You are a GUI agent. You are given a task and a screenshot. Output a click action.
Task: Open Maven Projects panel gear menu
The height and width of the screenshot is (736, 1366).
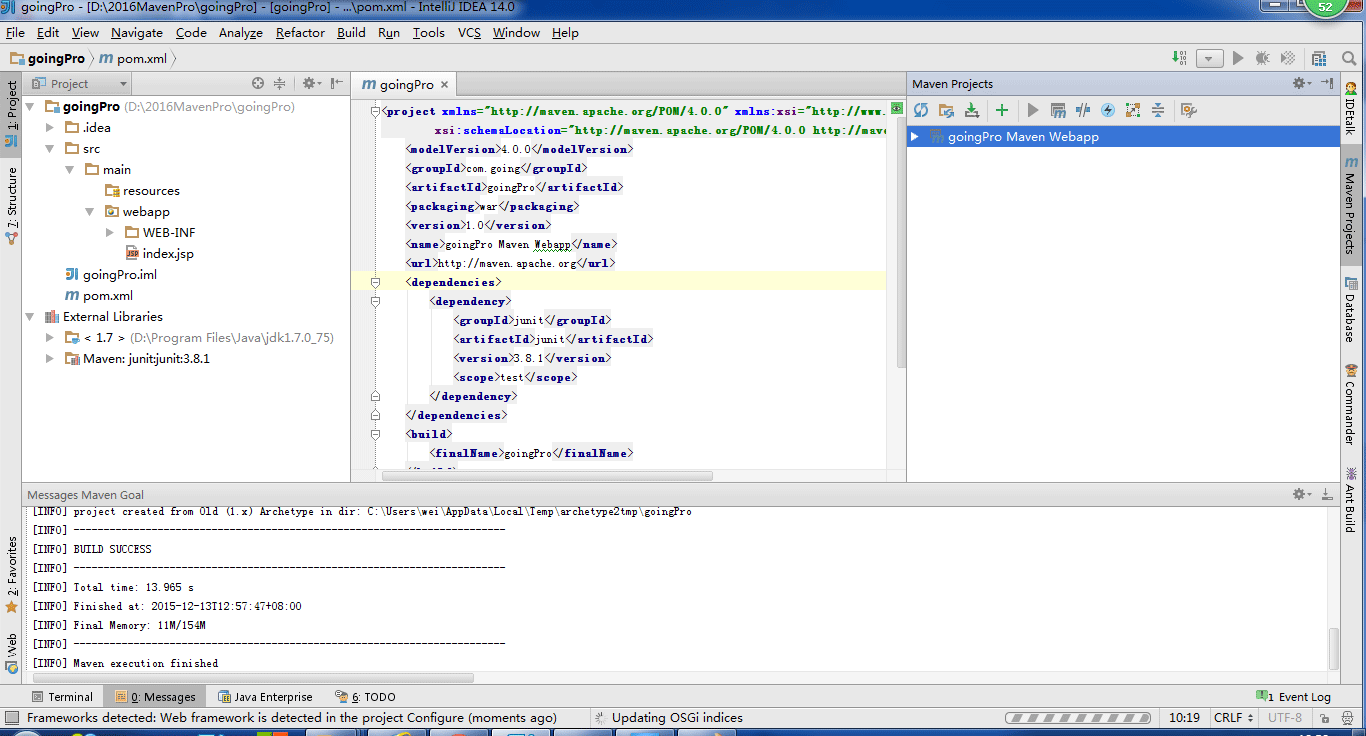point(1300,83)
